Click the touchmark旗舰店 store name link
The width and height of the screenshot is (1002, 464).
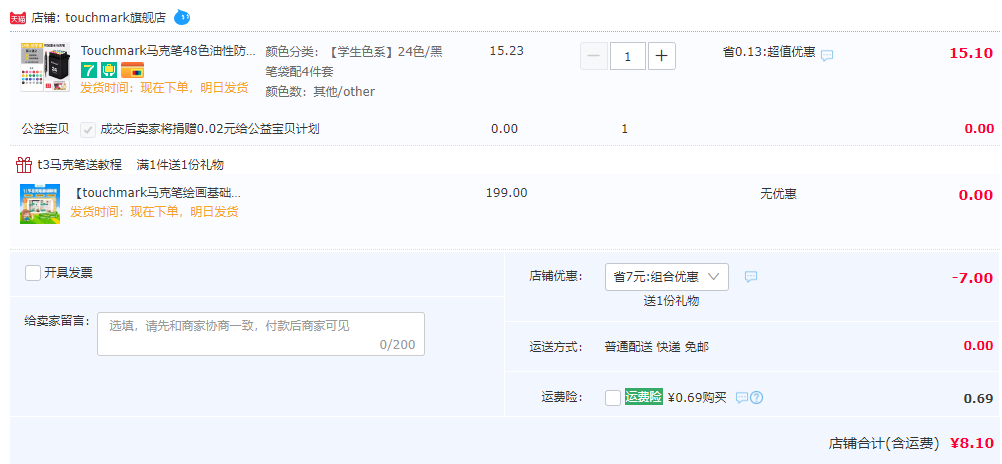[x=115, y=18]
